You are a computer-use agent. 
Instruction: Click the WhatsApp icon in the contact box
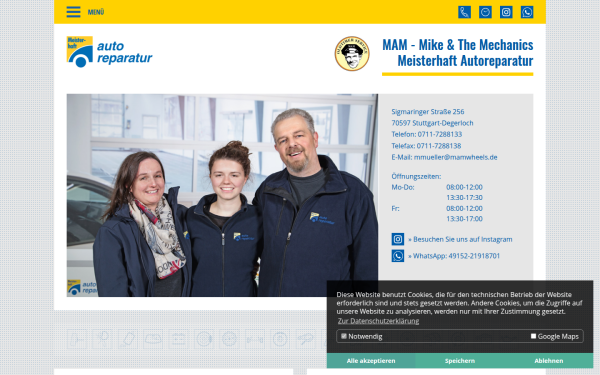[x=398, y=256]
